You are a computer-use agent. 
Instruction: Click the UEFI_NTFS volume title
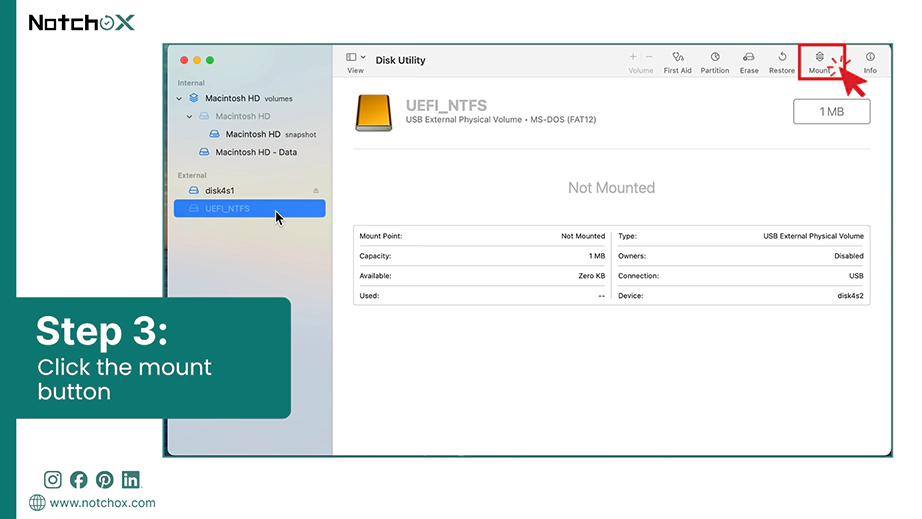[x=446, y=105]
